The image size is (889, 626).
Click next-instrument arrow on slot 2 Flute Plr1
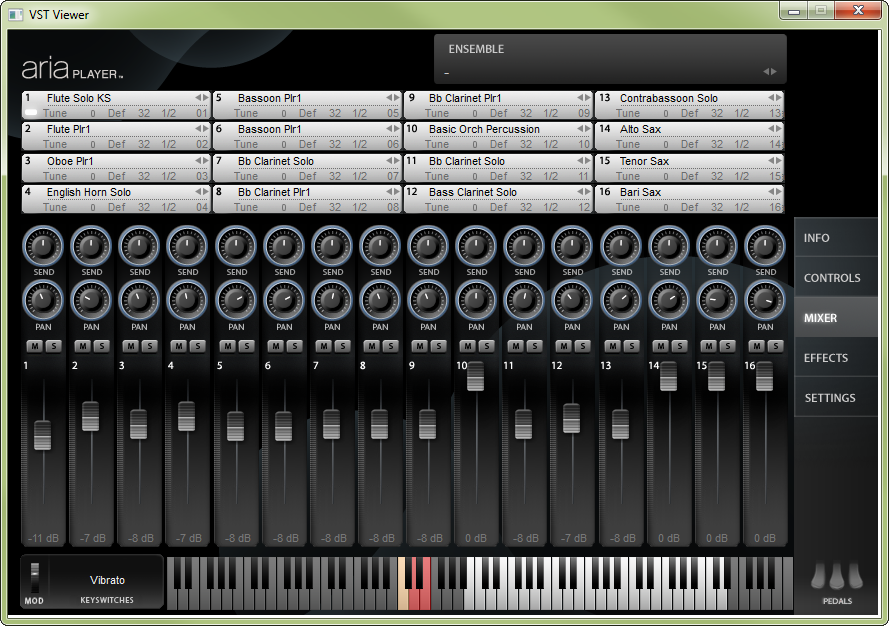(x=205, y=129)
